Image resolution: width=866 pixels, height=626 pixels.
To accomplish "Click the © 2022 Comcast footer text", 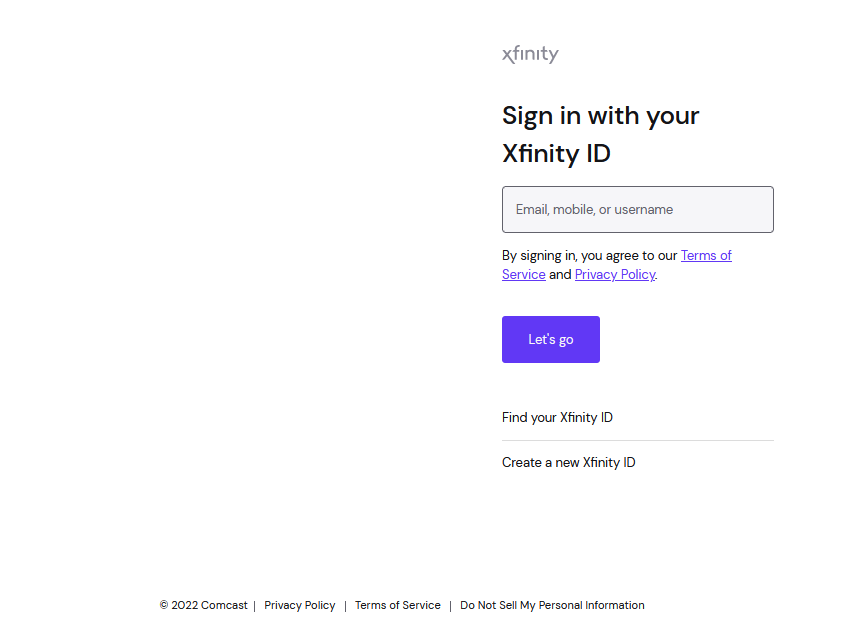I will coord(205,605).
